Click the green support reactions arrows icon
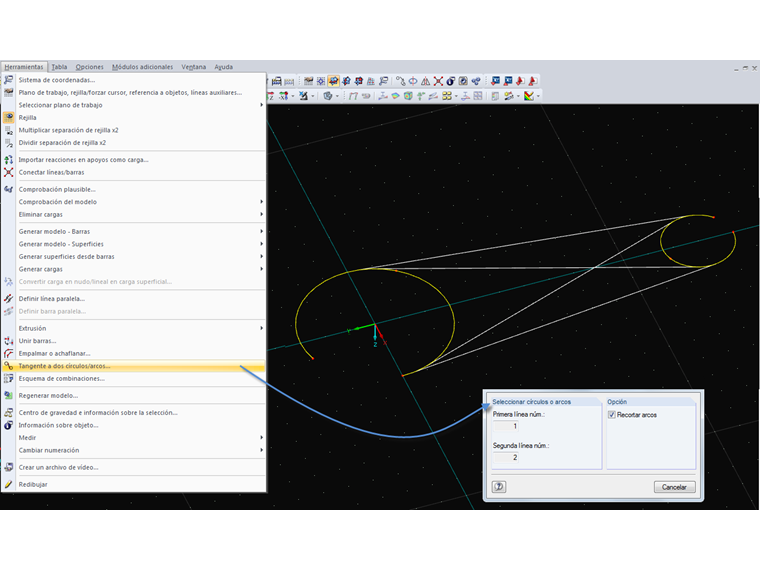Image resolution: width=760 pixels, height=570 pixels. click(420, 96)
